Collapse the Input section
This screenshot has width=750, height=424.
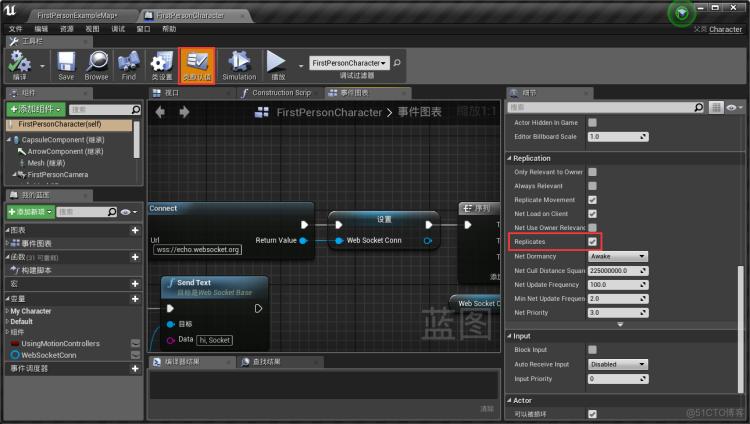click(509, 336)
